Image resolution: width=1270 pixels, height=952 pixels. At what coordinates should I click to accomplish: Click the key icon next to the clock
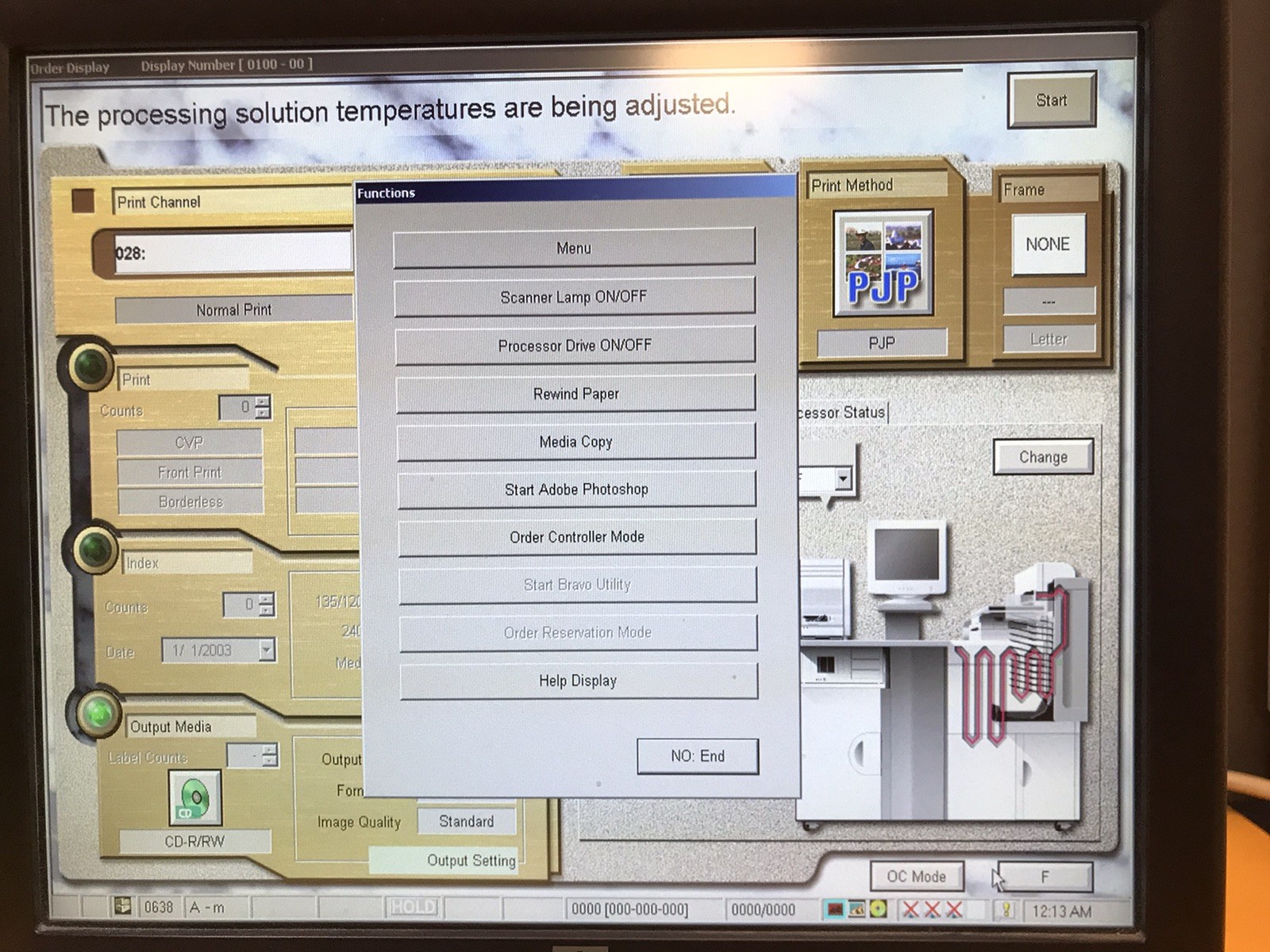[x=1006, y=910]
